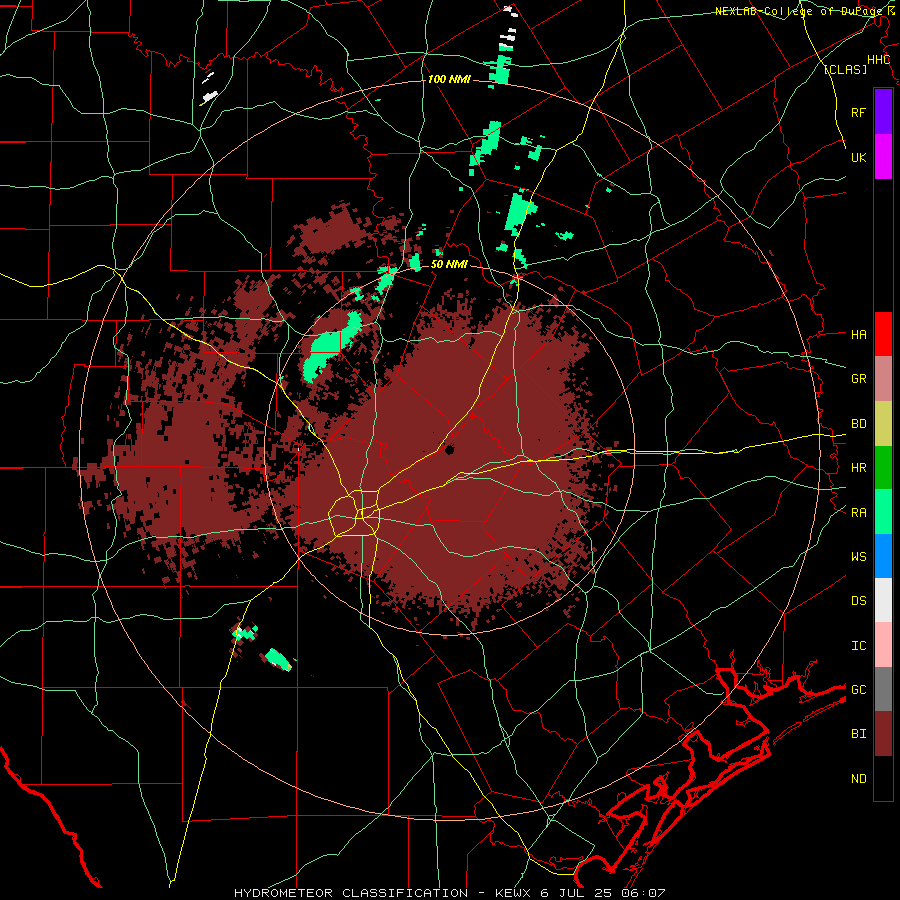The image size is (900, 900).
Task: Click the DS white legend swatch
Action: click(x=883, y=600)
